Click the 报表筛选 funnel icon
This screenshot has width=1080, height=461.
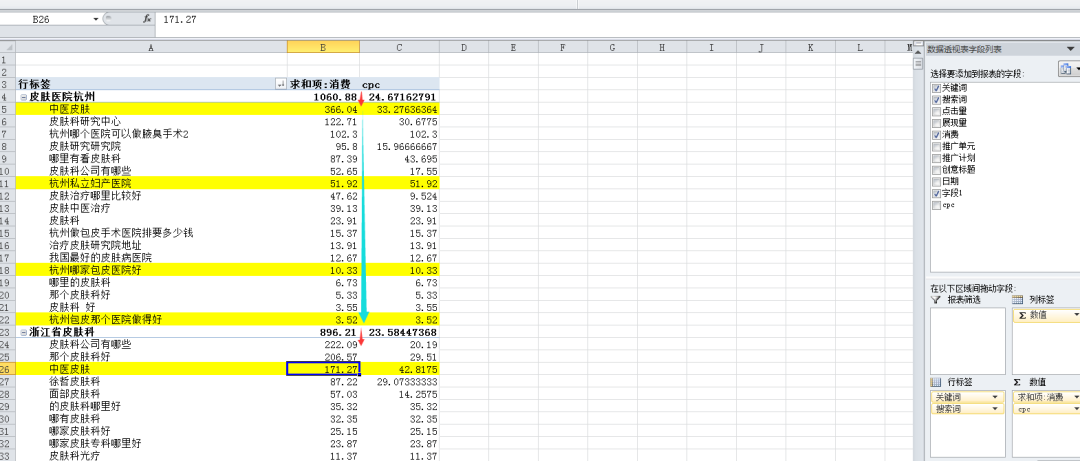pyautogui.click(x=936, y=300)
